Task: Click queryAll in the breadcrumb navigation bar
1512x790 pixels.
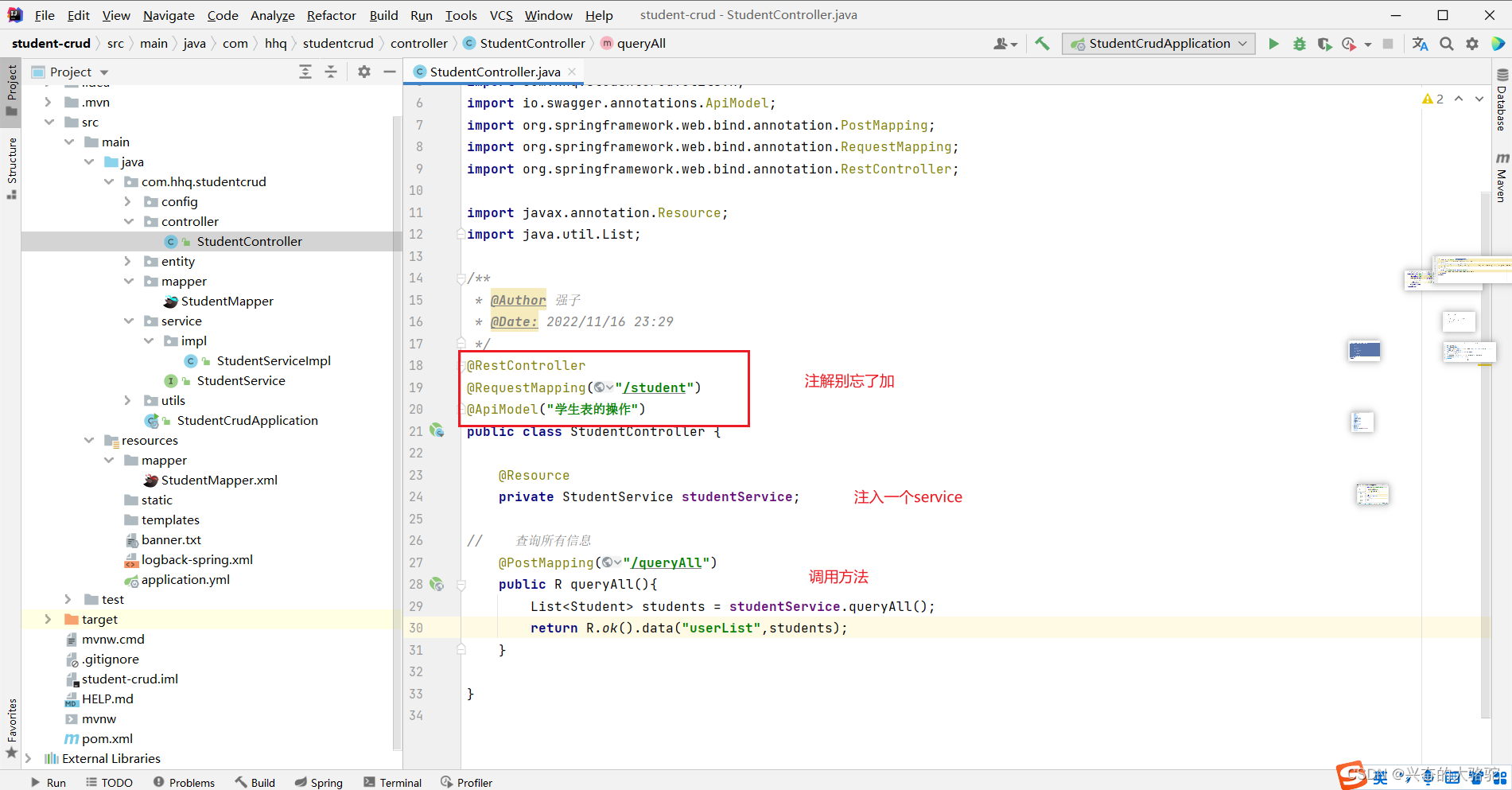Action: tap(640, 43)
